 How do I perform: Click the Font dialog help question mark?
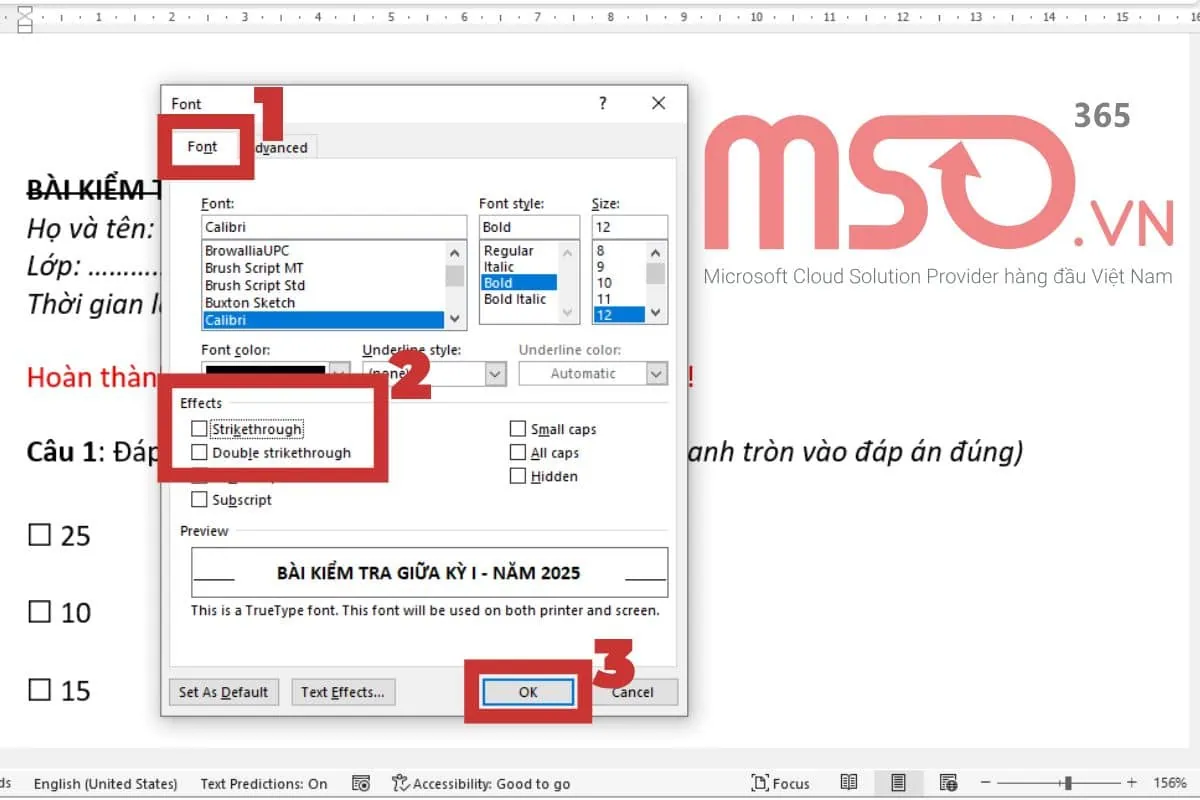pyautogui.click(x=602, y=103)
